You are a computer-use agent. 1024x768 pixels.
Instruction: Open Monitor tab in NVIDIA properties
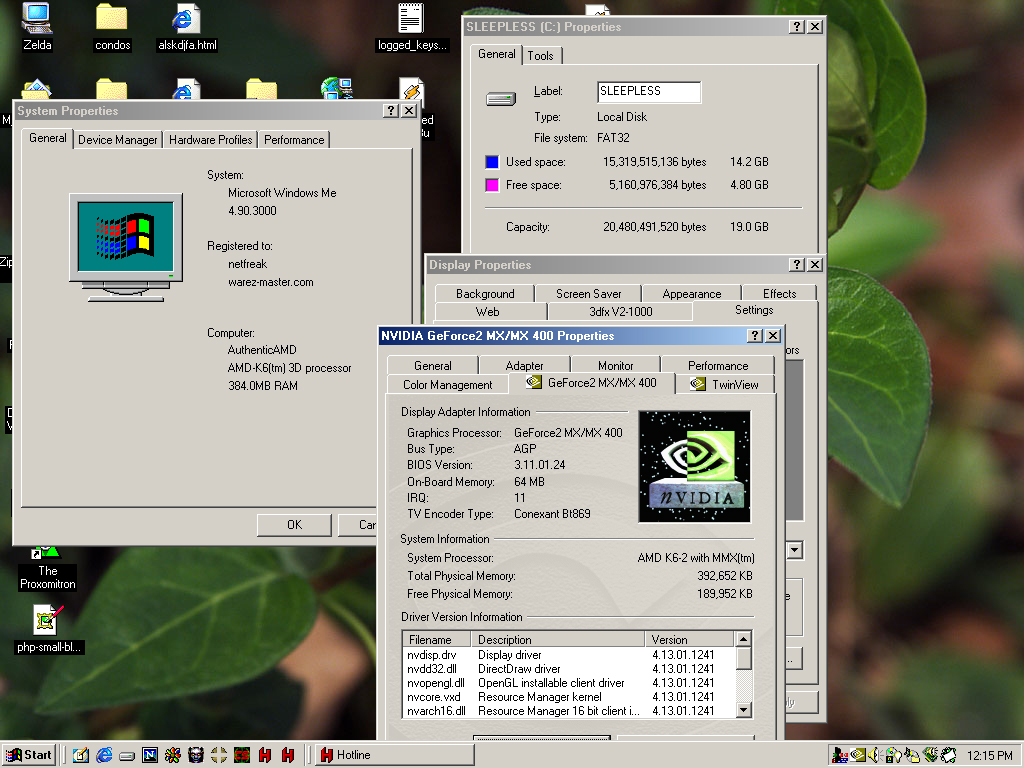pos(615,366)
